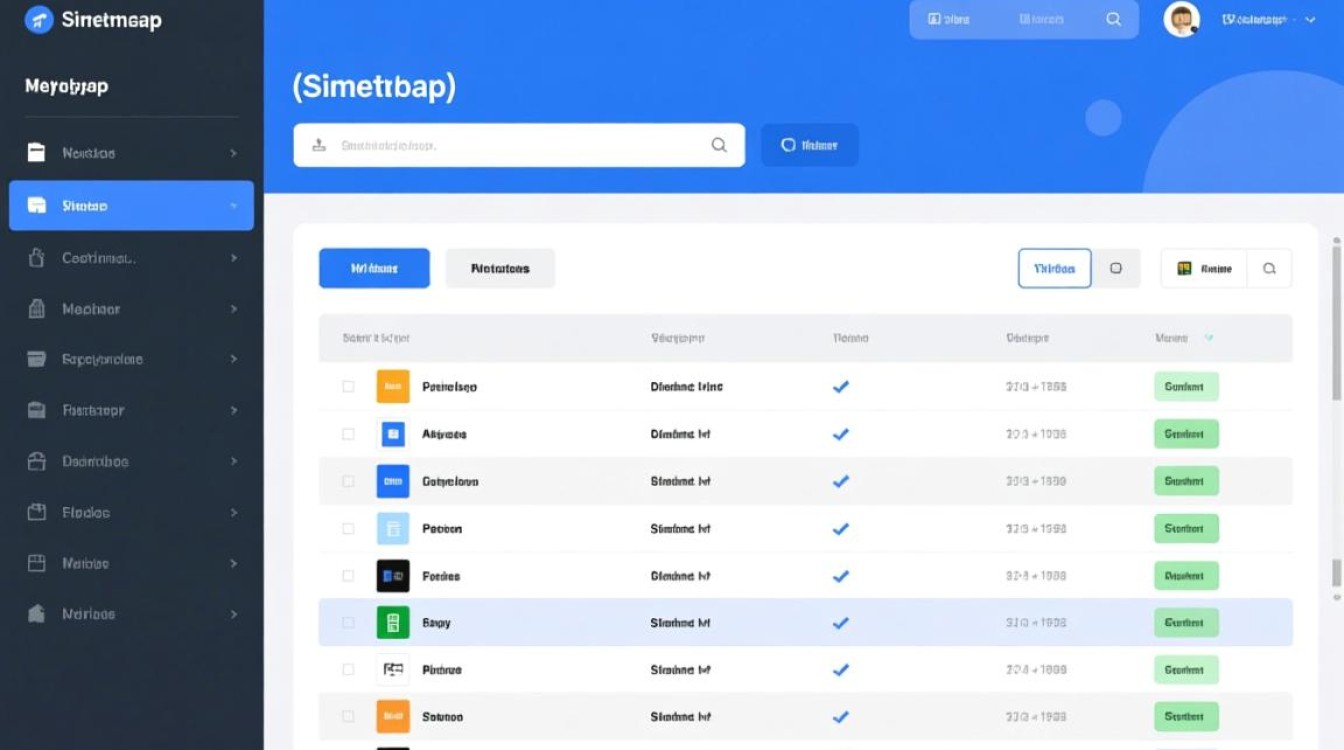1344x750 pixels.
Task: Click the user avatar picture in top bar
Action: coord(1181,19)
